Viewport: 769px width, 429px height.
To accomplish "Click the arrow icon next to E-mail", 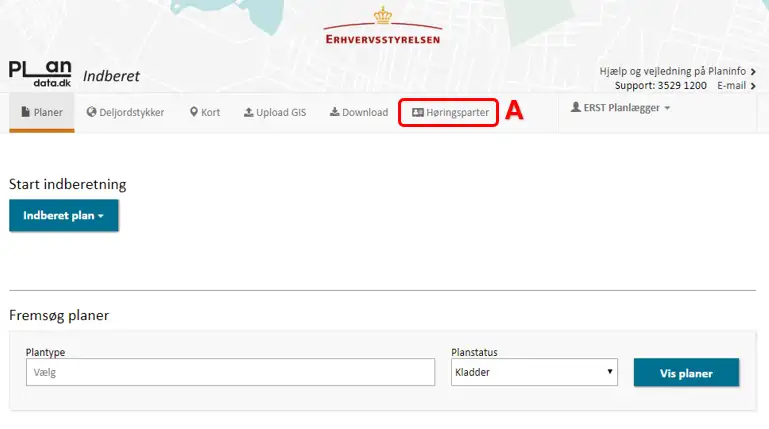I will pyautogui.click(x=752, y=86).
